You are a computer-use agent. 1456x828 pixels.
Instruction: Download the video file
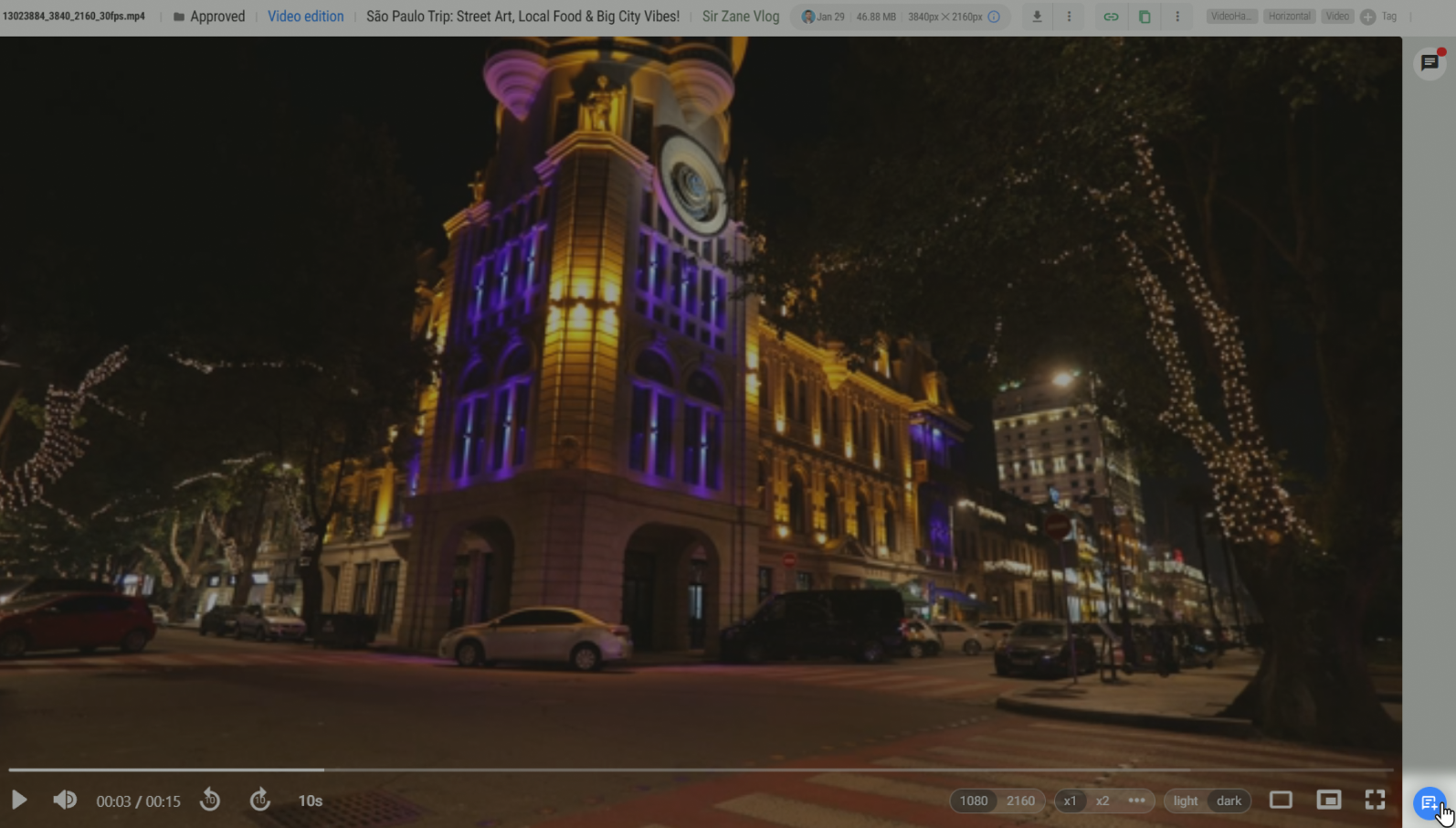click(x=1037, y=16)
